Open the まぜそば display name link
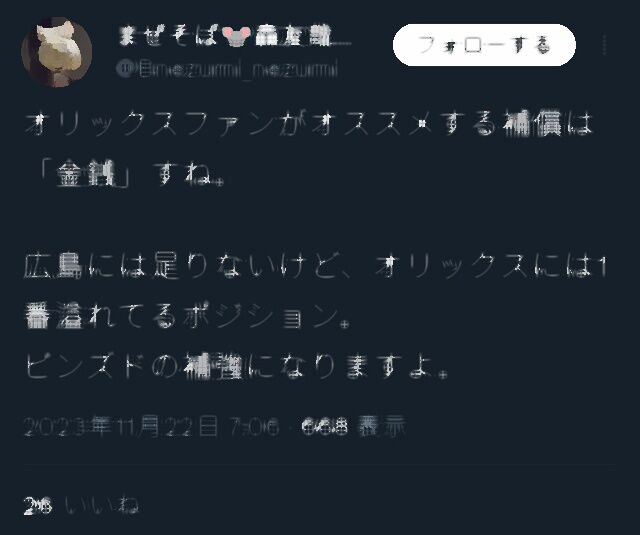Viewport: 640px width, 535px height. coord(235,37)
